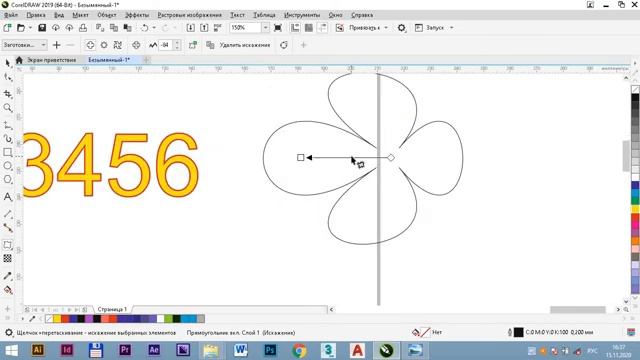Click Add New Distortion button
The height and width of the screenshot is (360, 640).
193,45
